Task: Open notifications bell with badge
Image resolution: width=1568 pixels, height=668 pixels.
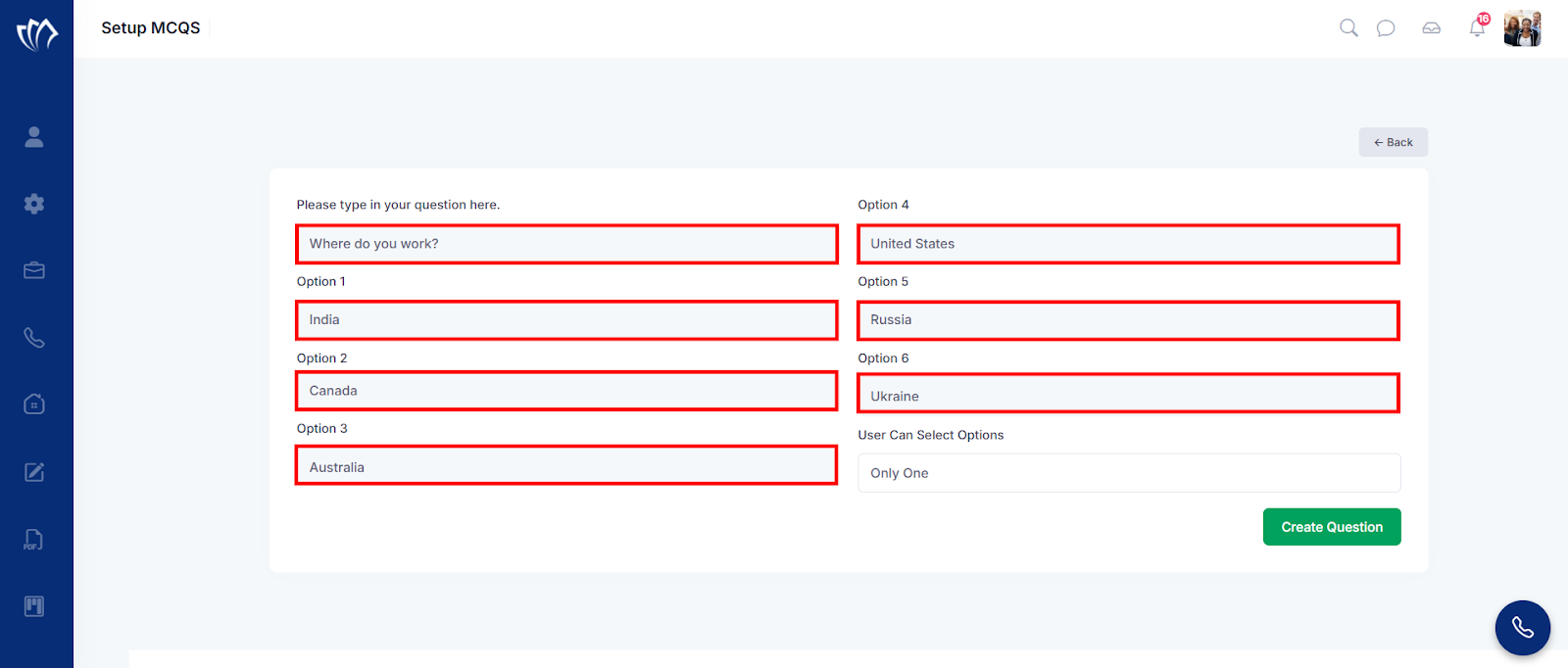Action: [x=1479, y=25]
